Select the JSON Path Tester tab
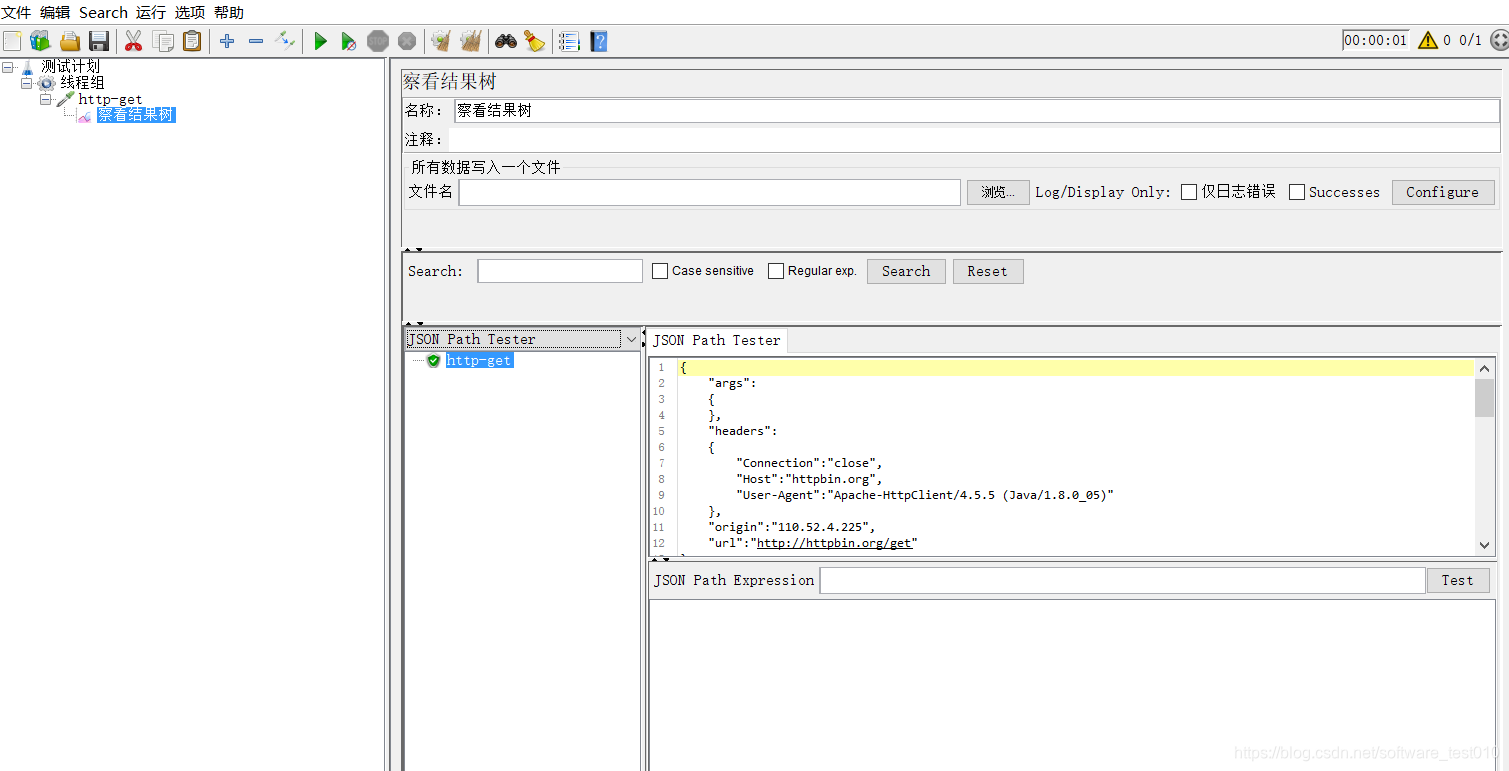The width and height of the screenshot is (1509, 771). click(x=717, y=340)
